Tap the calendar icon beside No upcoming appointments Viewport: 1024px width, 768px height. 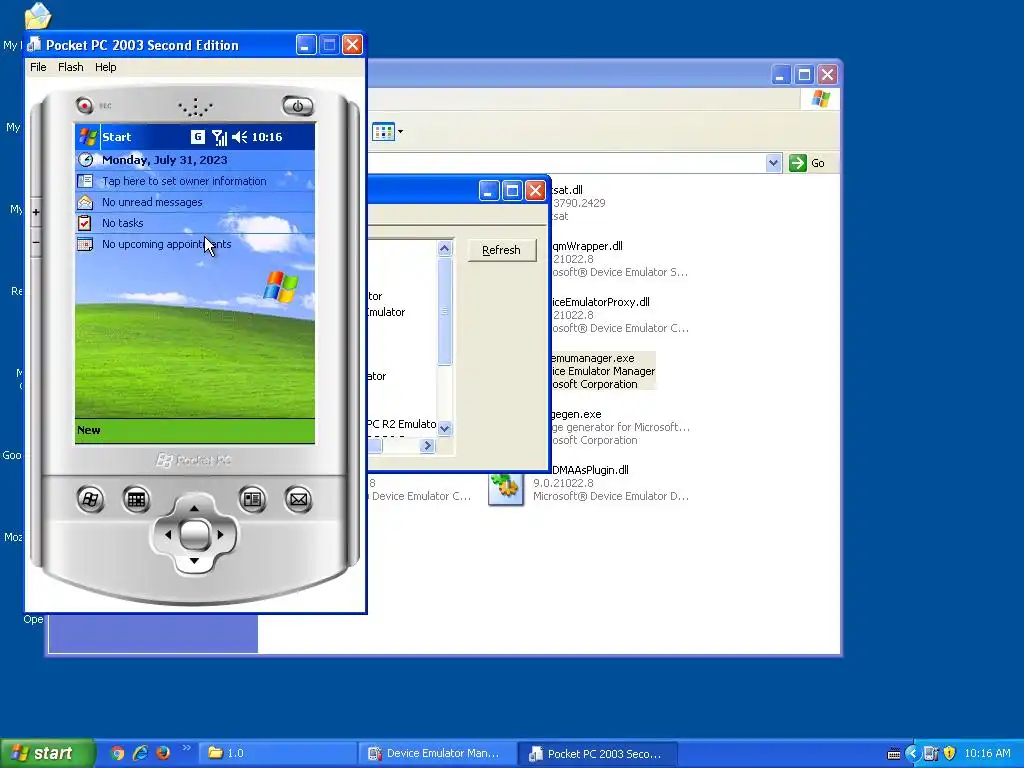click(85, 244)
